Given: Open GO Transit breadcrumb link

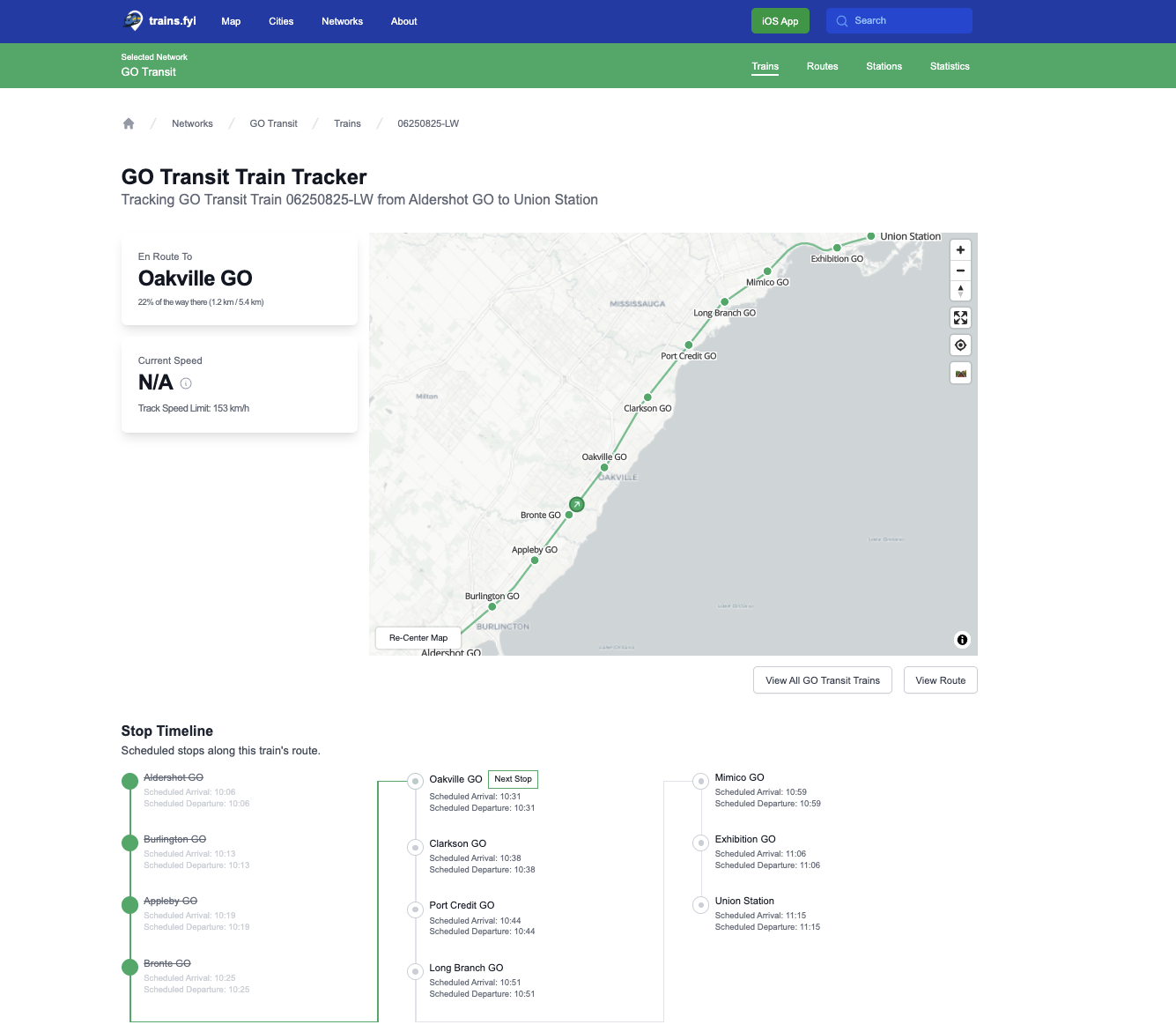Looking at the screenshot, I should click(273, 123).
